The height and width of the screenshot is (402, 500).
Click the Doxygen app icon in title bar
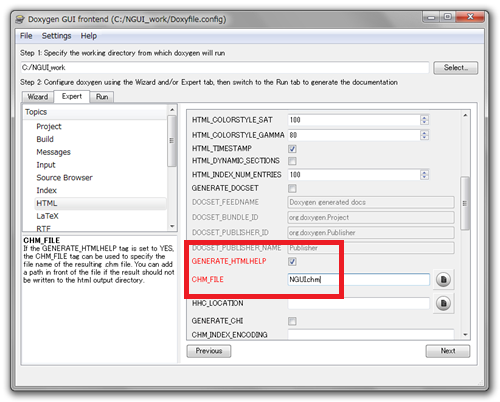coord(20,19)
